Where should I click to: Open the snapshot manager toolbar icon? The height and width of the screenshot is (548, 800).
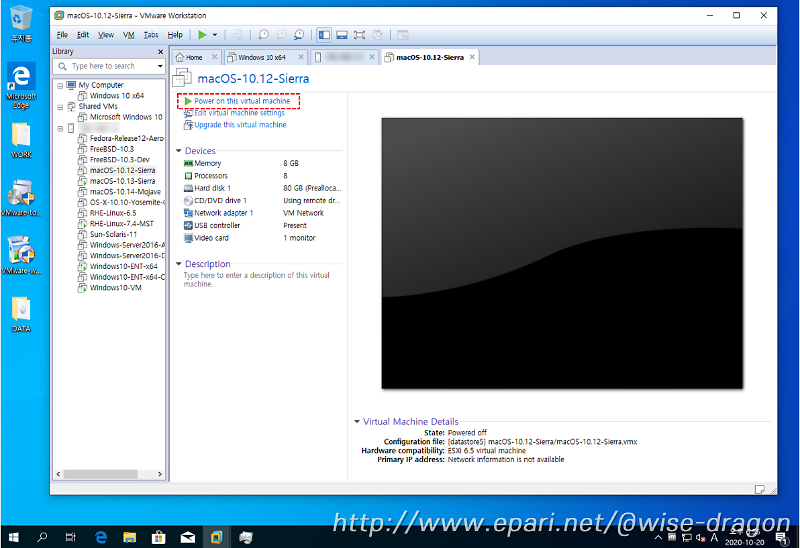click(299, 35)
